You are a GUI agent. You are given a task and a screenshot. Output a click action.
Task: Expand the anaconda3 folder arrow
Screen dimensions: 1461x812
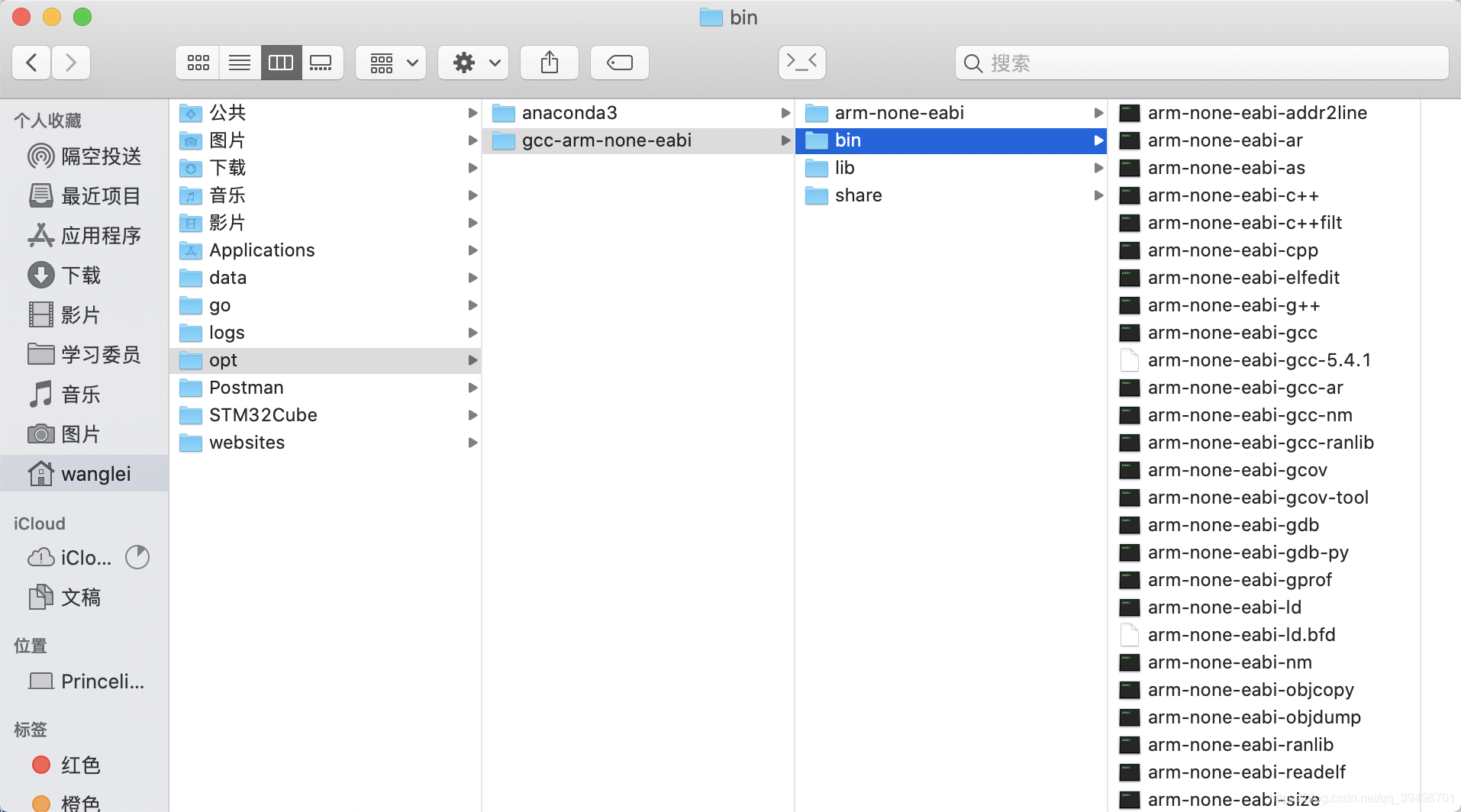(x=785, y=113)
